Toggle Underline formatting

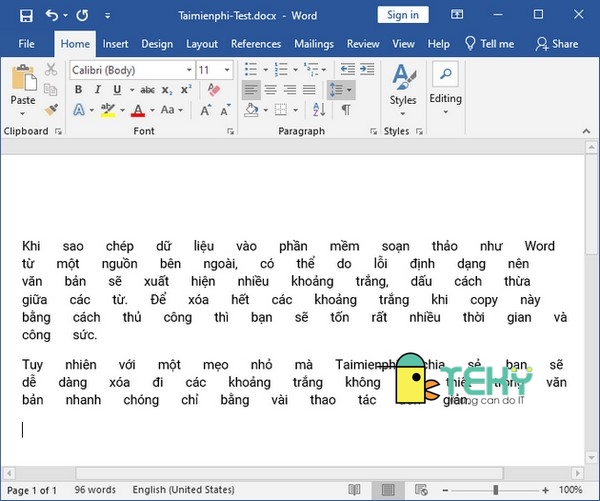pos(117,90)
